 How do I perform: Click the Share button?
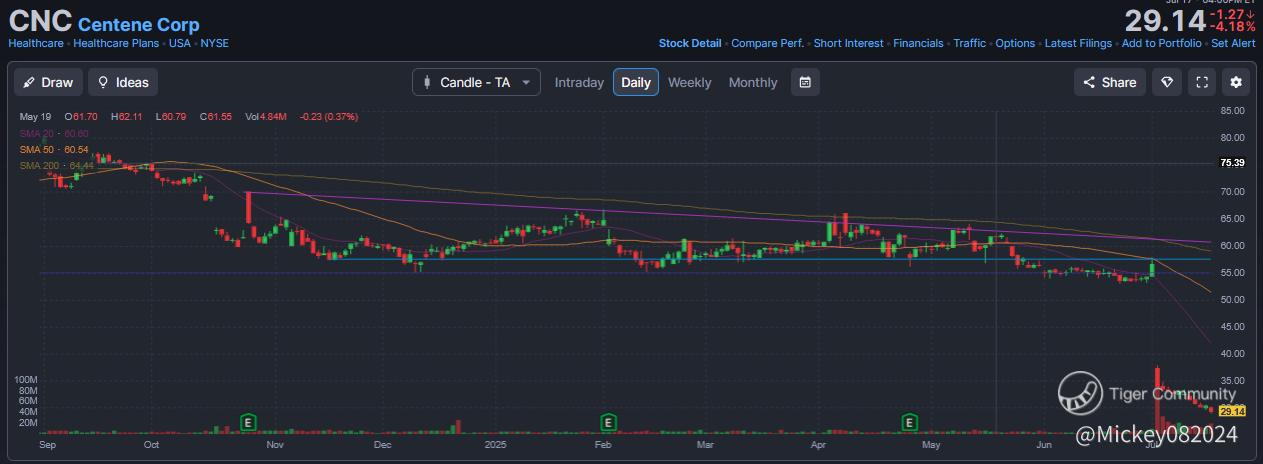pos(1108,82)
